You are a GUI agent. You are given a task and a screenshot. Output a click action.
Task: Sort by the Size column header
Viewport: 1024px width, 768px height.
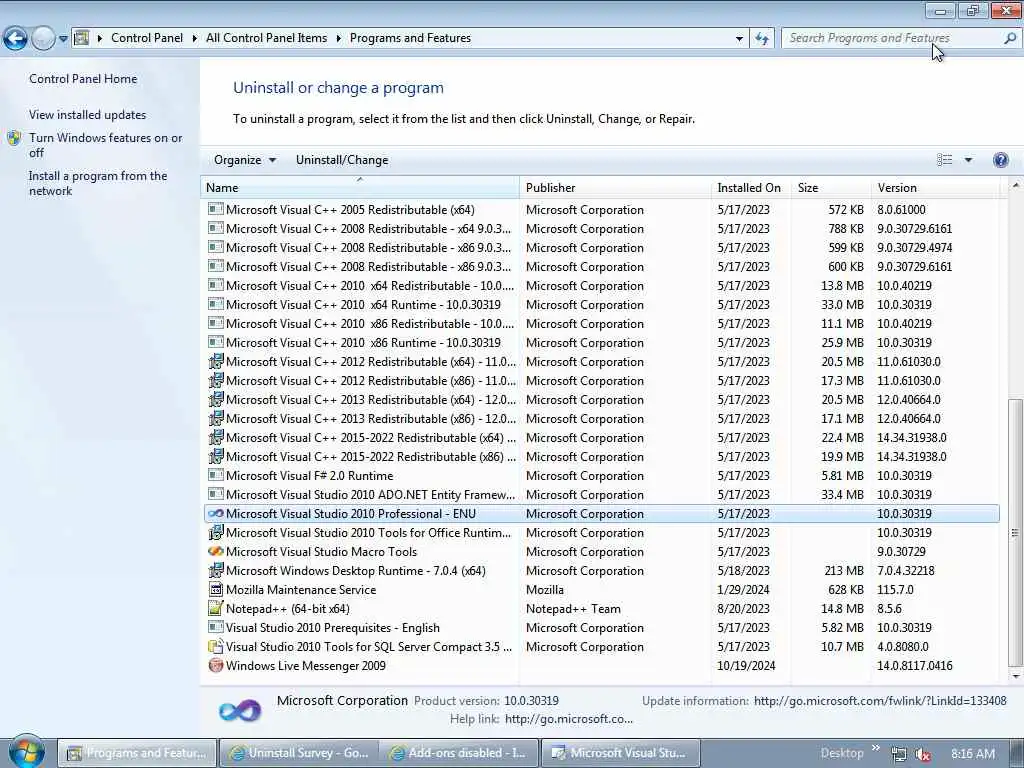(831, 187)
